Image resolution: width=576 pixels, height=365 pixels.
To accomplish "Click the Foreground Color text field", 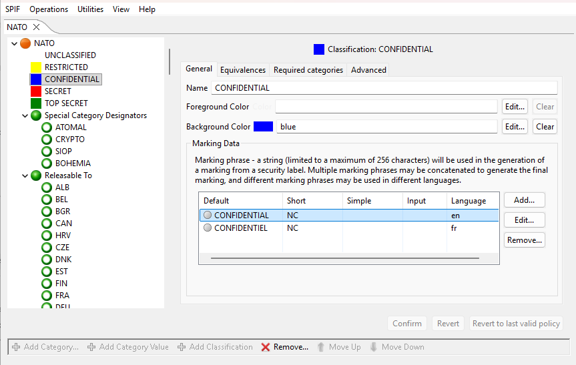I will click(386, 106).
